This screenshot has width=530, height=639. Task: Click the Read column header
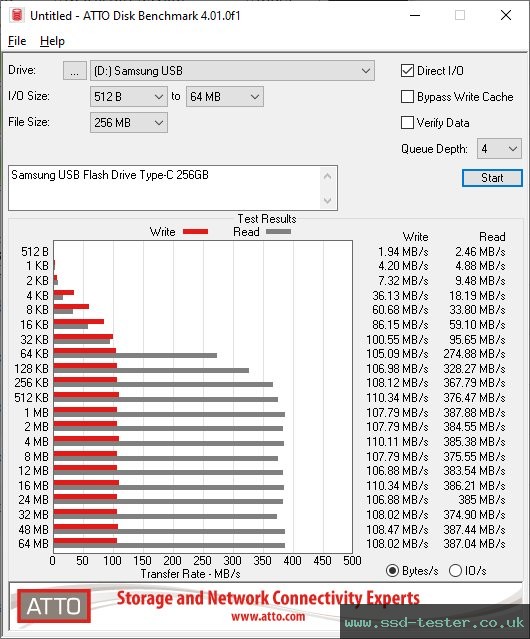coord(492,237)
